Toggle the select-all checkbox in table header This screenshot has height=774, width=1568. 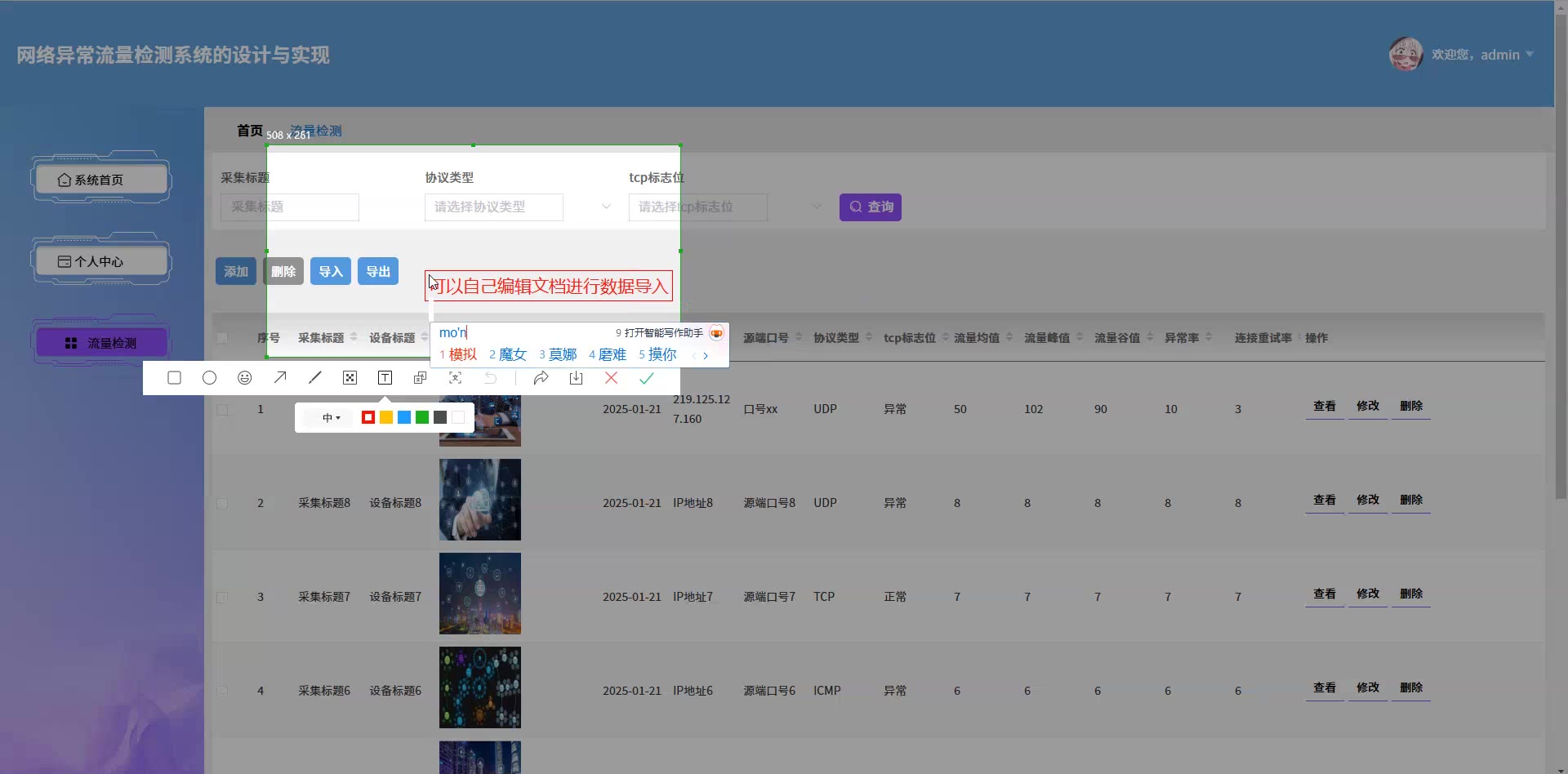[x=222, y=338]
